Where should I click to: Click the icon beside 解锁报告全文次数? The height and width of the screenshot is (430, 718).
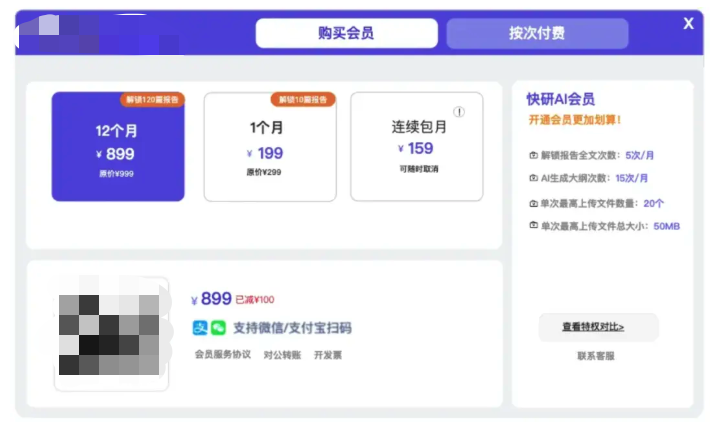[x=533, y=155]
